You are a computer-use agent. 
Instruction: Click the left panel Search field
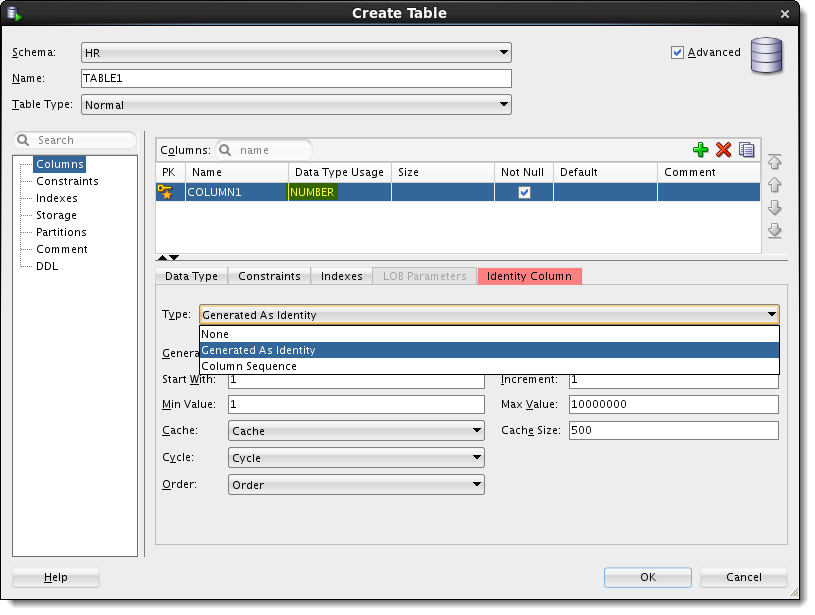[x=75, y=140]
